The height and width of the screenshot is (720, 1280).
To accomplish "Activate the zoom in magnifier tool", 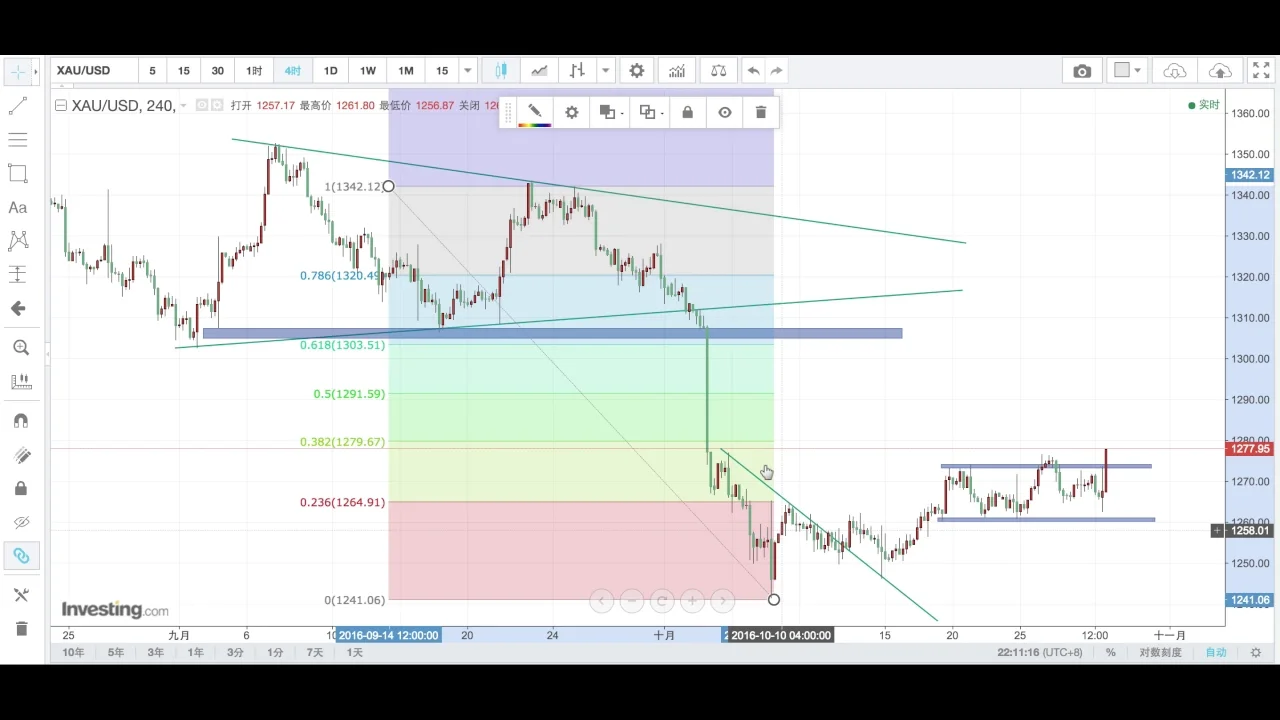I will [20, 347].
